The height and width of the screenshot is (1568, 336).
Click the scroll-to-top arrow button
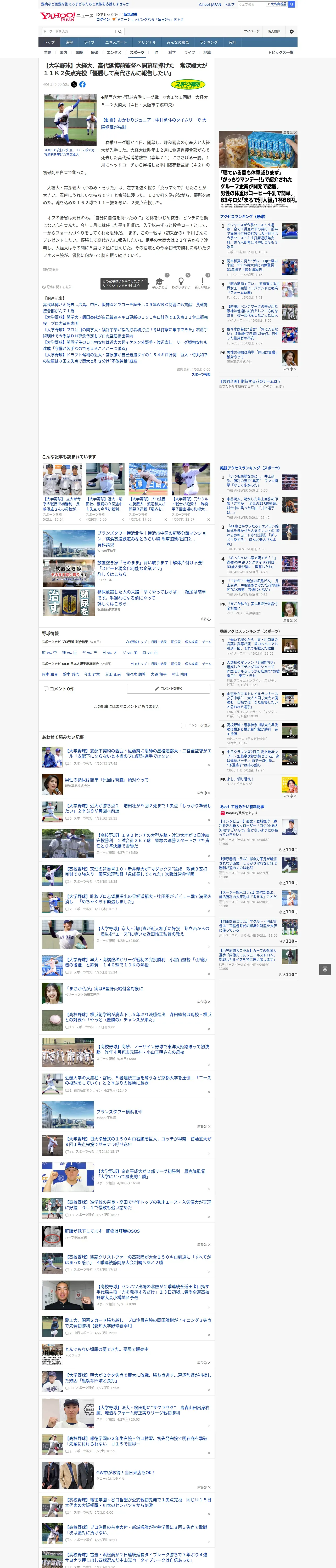point(325,970)
